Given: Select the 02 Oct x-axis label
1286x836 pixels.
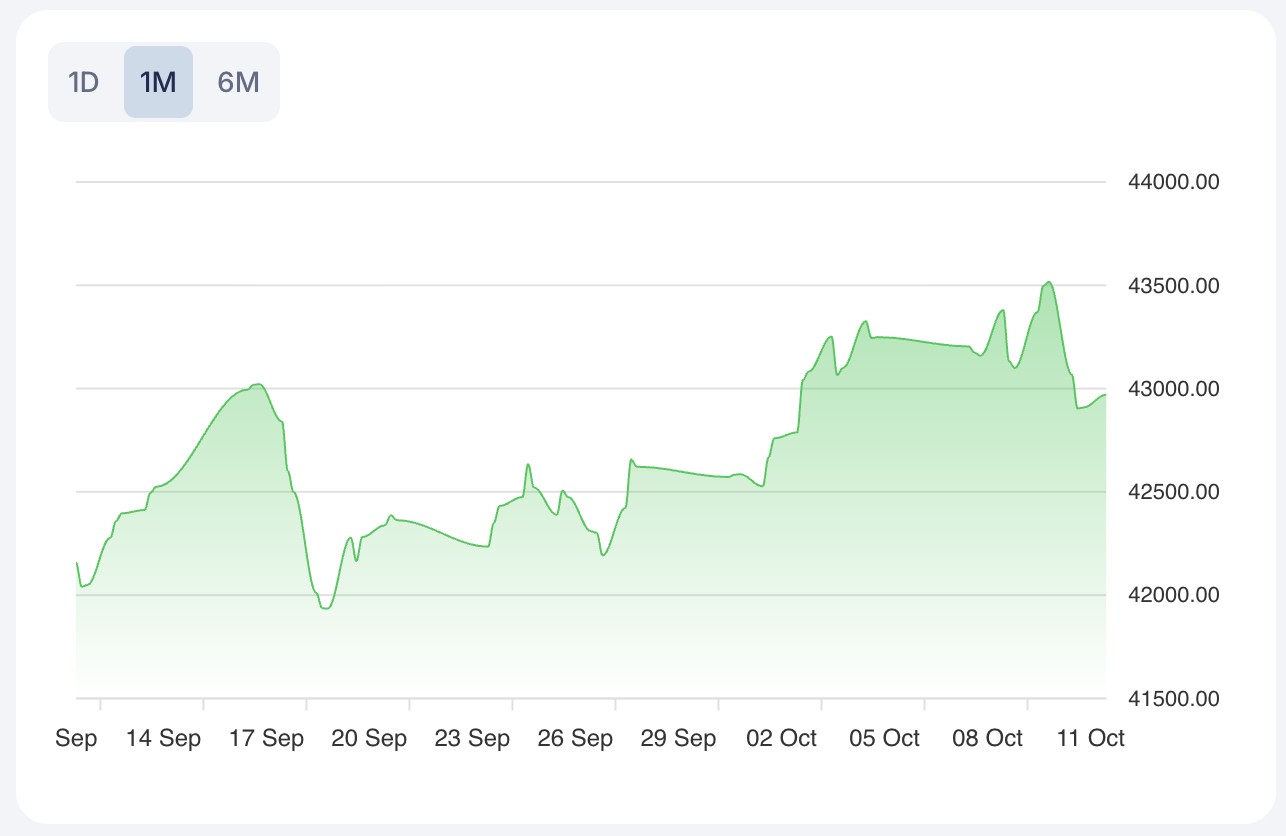Looking at the screenshot, I should coord(781,739).
